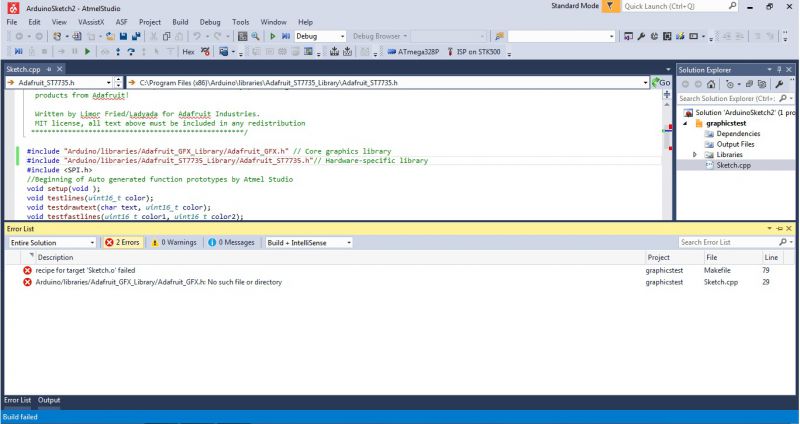
Task: Select the Error List tab at bottom
Action: tap(17, 401)
